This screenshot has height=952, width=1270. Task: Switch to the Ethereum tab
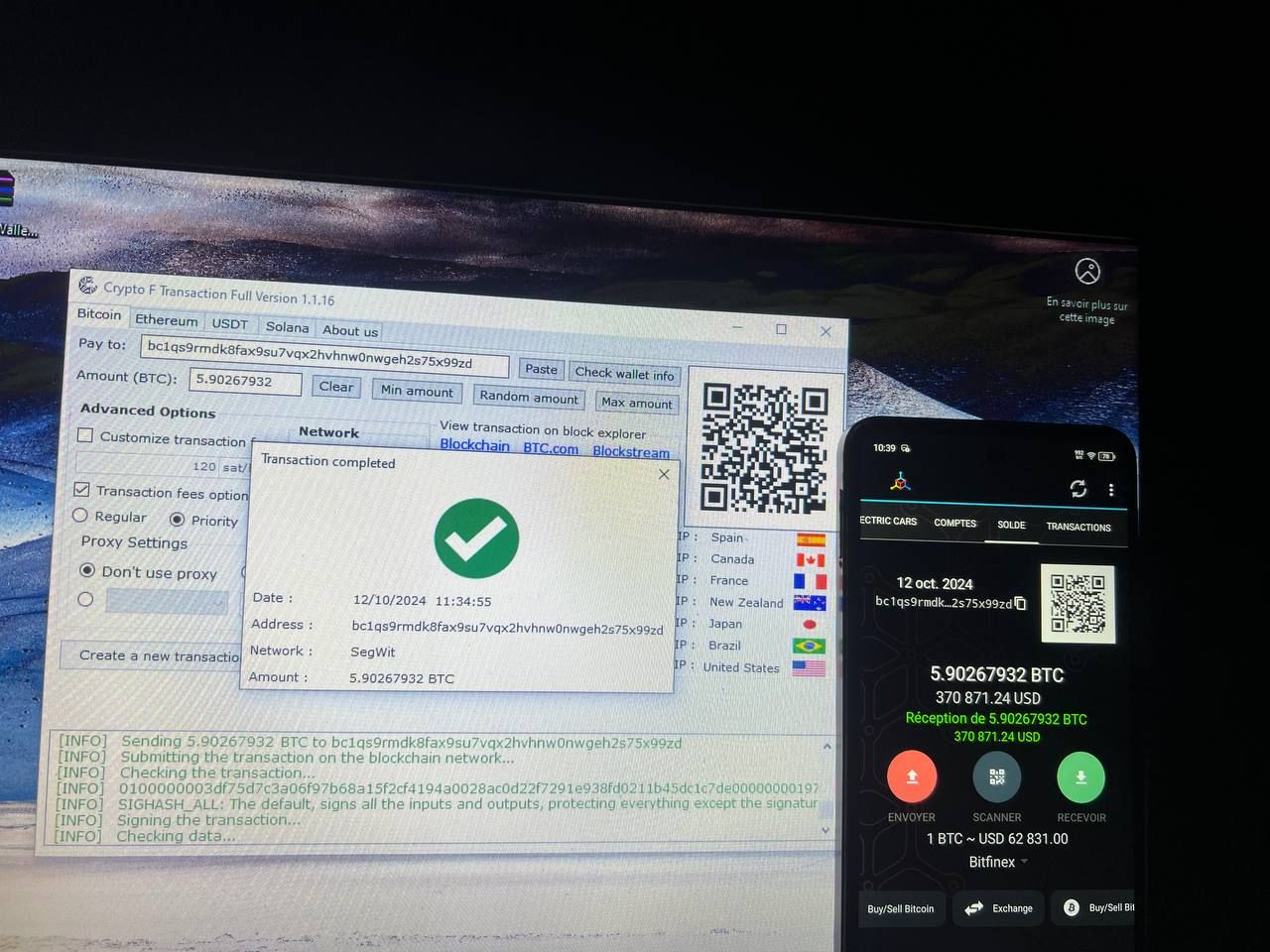click(167, 320)
